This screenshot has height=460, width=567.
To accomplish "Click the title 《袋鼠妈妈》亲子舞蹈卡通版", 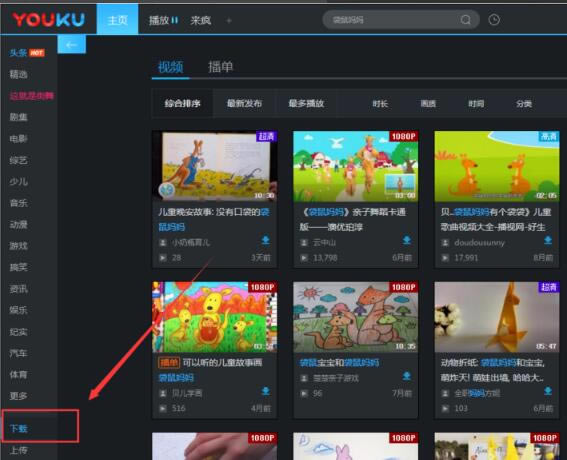I will 353,219.
